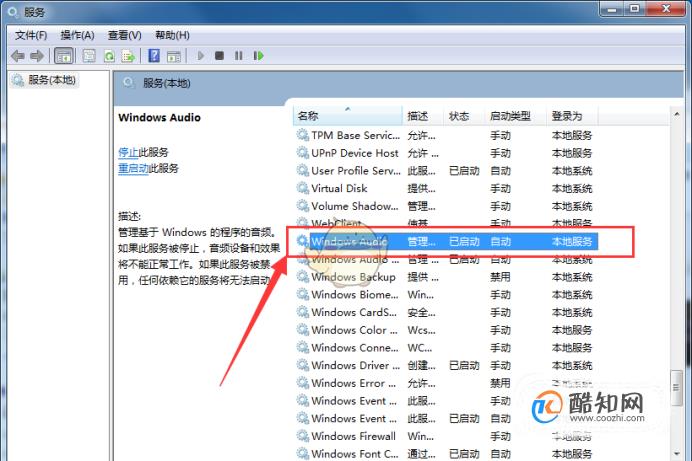Select the Windows Connect Now service

[x=446, y=348]
